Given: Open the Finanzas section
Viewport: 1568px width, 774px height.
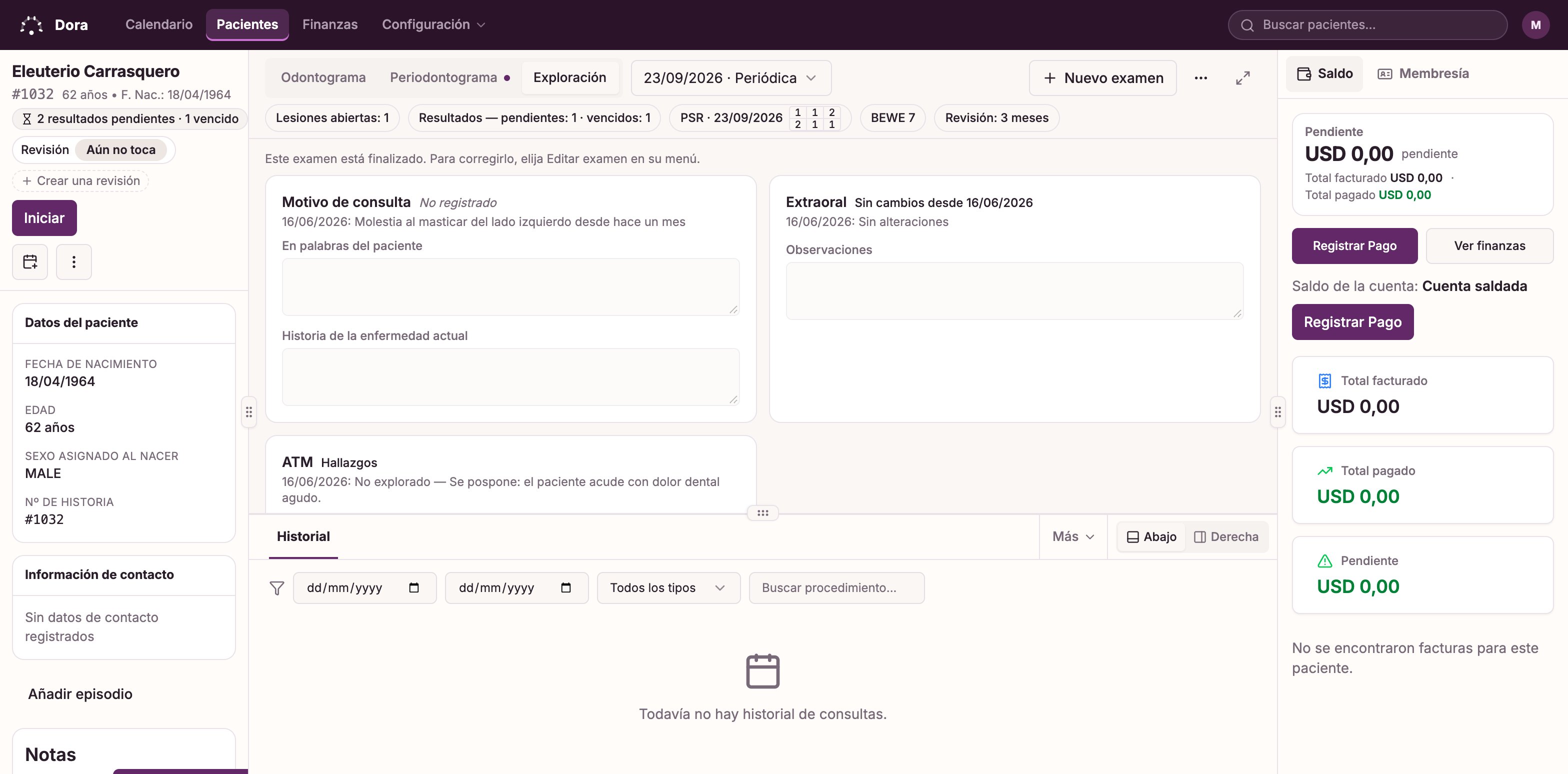Looking at the screenshot, I should [330, 25].
